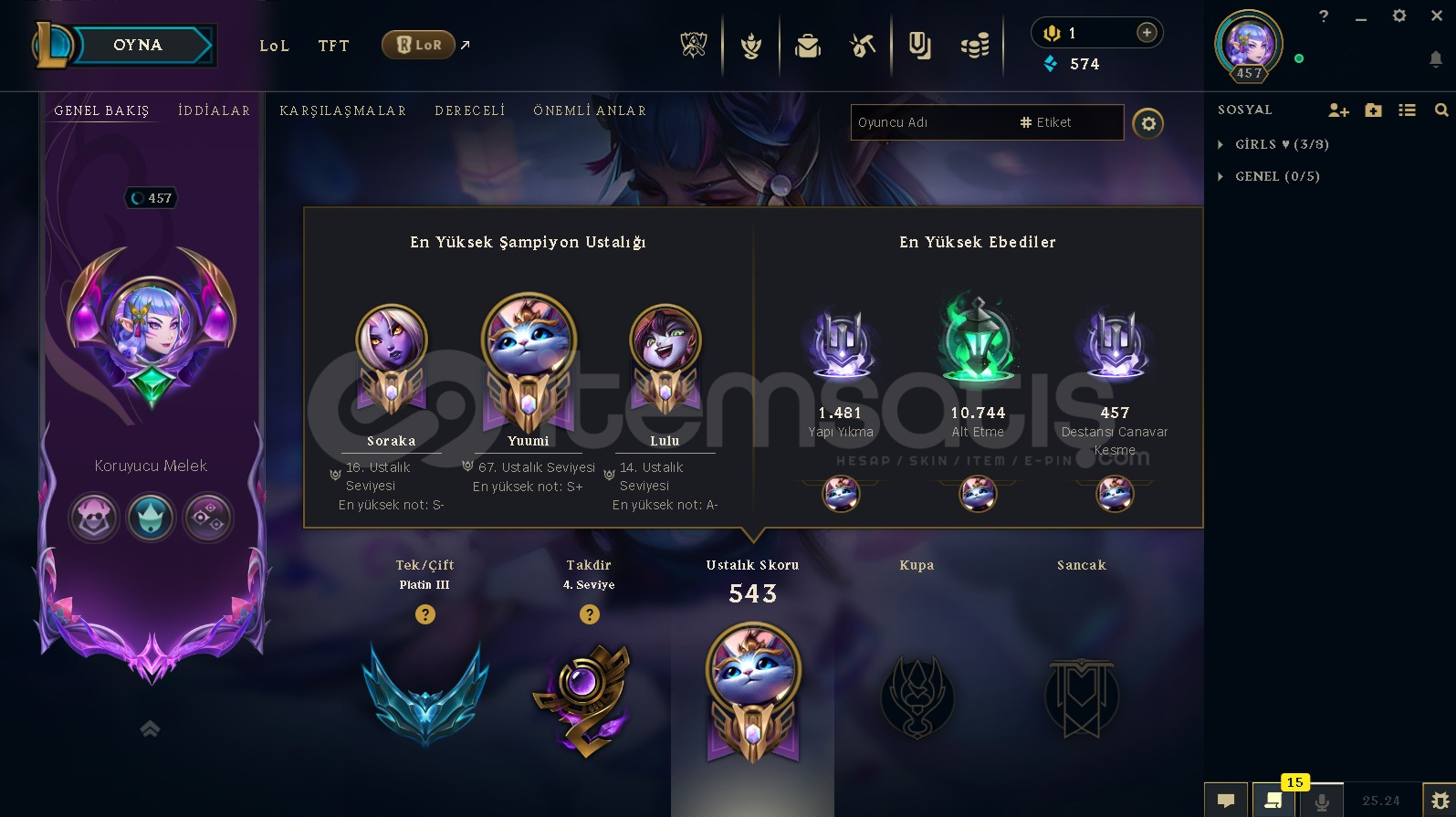Open the chat bubble icon at bottom
This screenshot has width=1456, height=817.
pos(1226,800)
